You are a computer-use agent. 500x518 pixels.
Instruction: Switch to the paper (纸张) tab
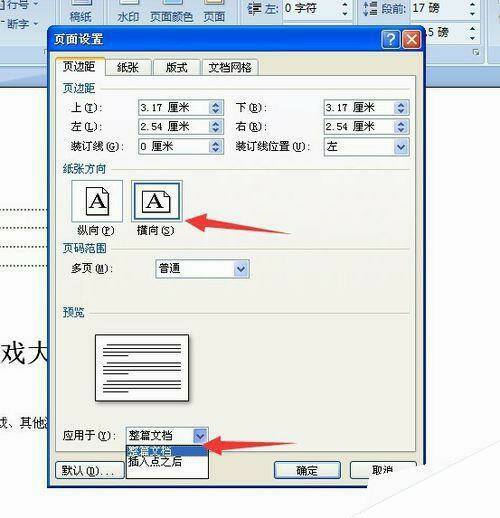click(128, 68)
